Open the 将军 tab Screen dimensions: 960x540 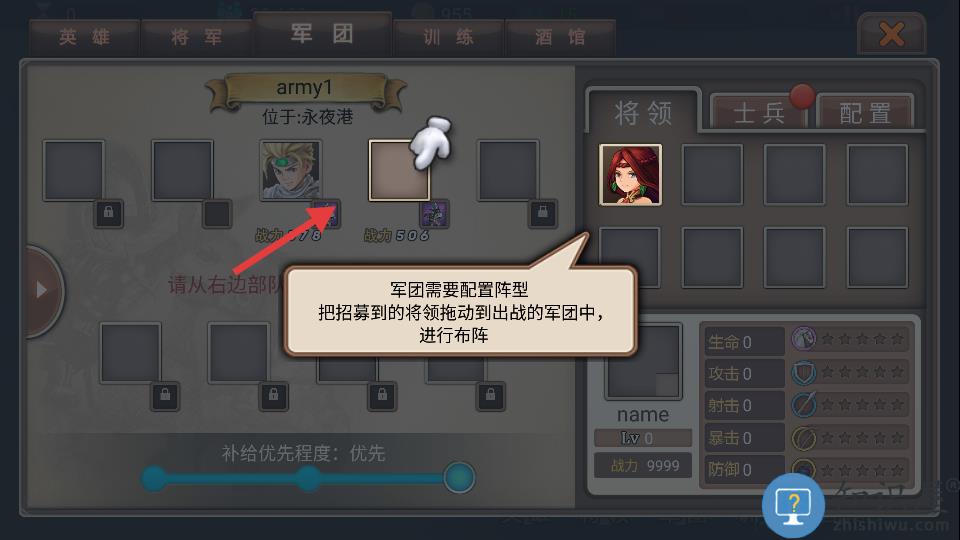click(x=197, y=37)
